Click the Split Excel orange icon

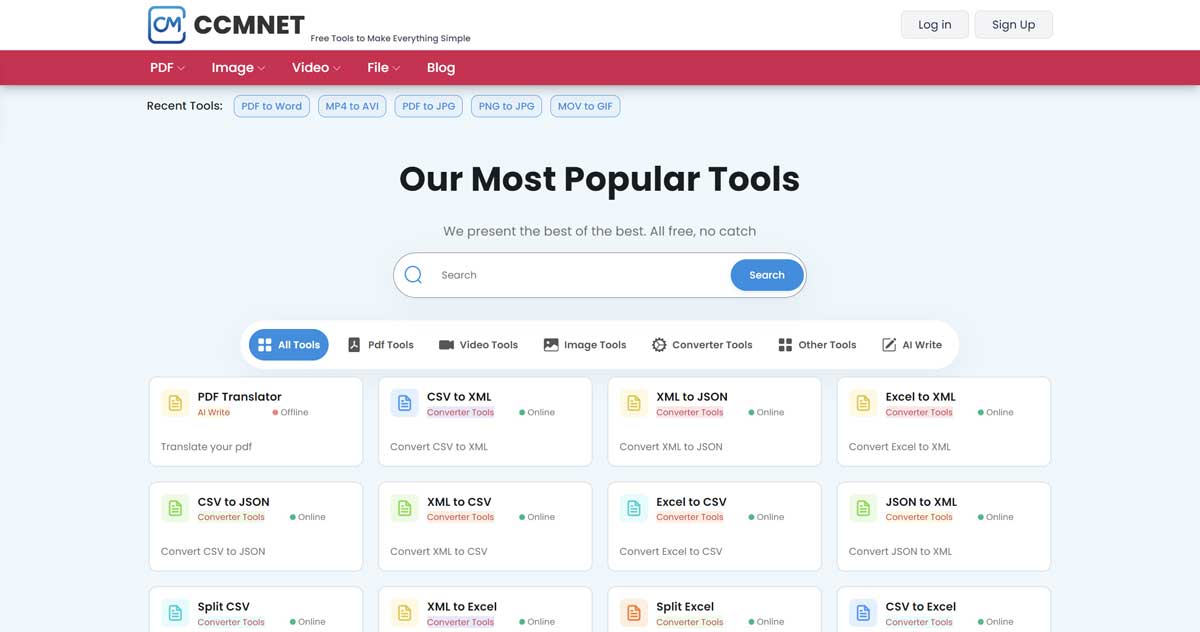pyautogui.click(x=634, y=612)
